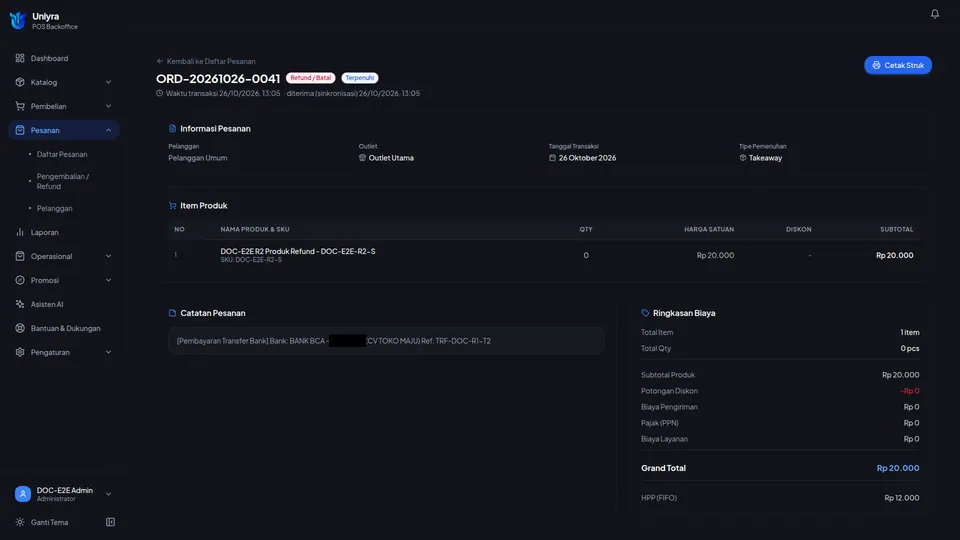Click SKU: DOC-E2E-R2-S text
Image resolution: width=960 pixels, height=540 pixels.
click(x=251, y=260)
